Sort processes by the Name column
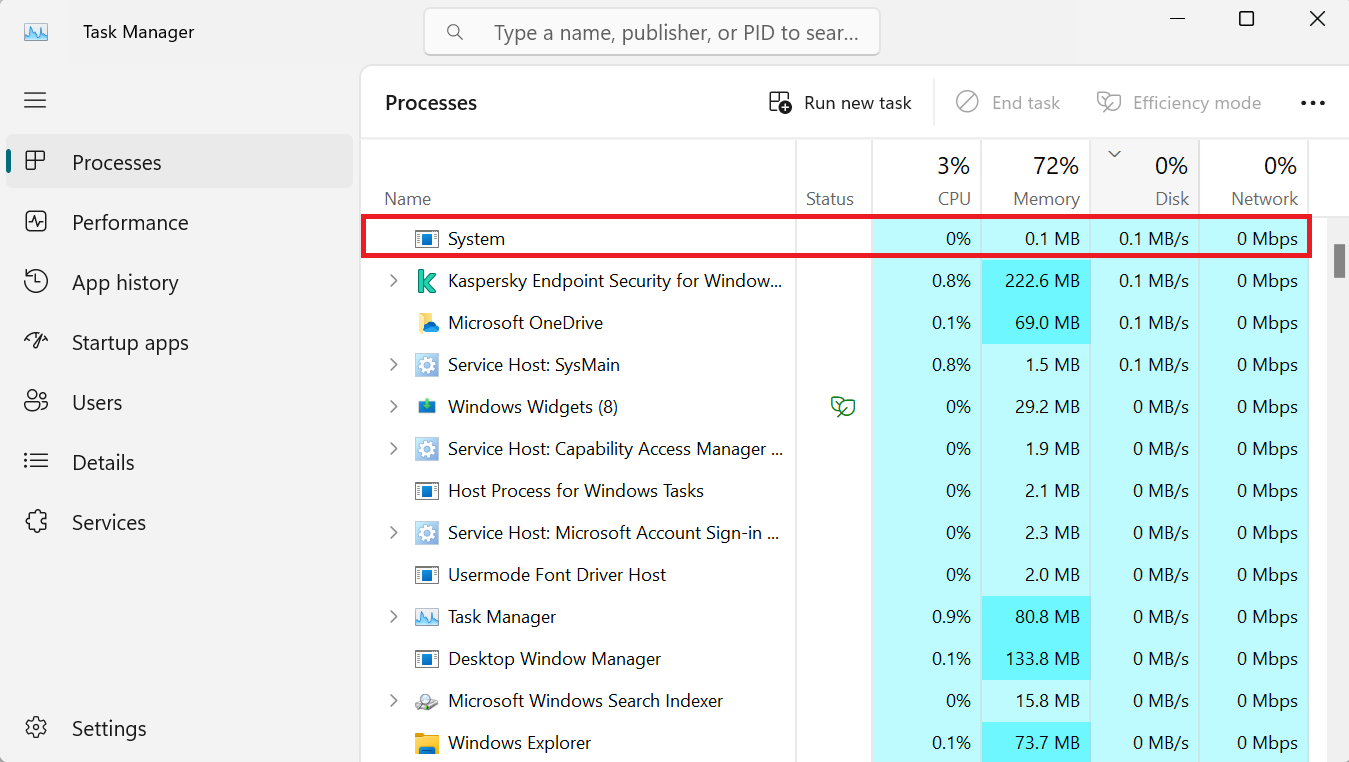The height and width of the screenshot is (762, 1349). 579,178
